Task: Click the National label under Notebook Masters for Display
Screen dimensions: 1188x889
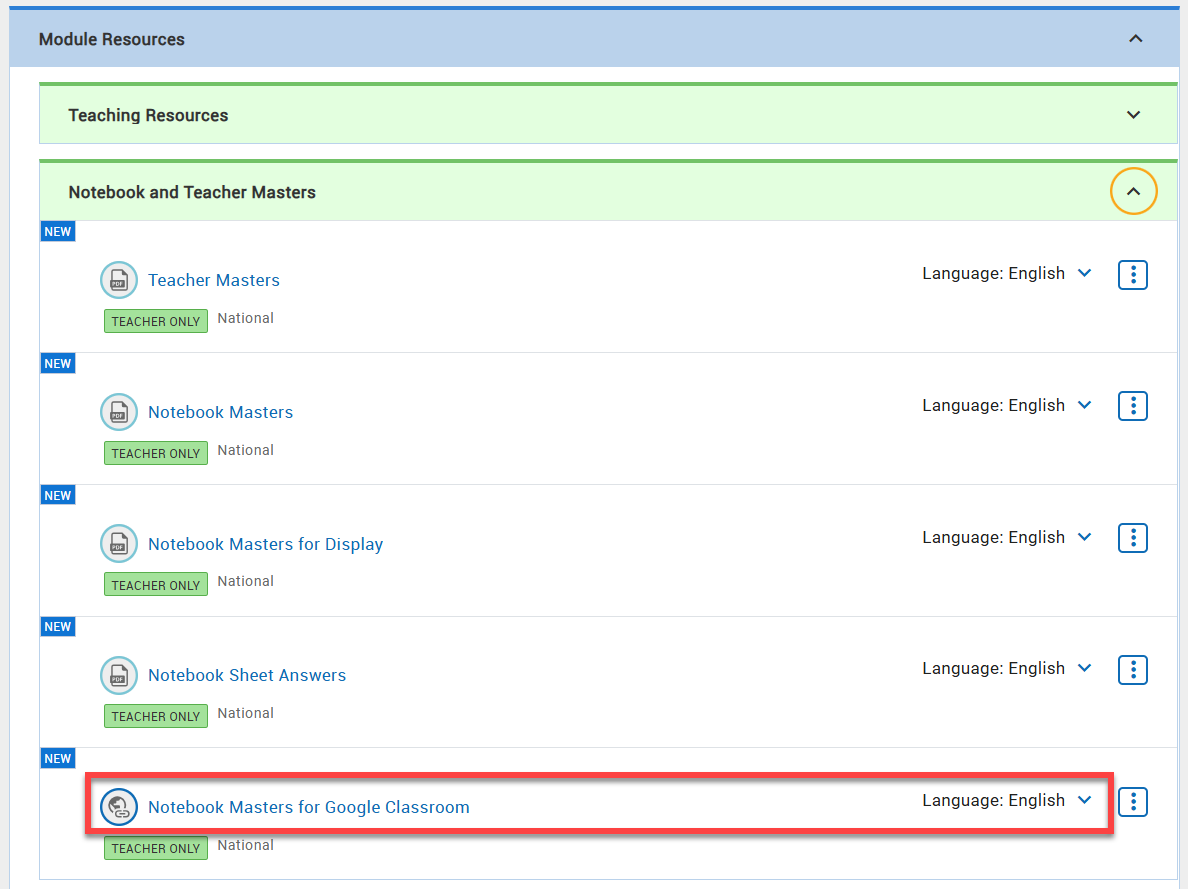Action: coord(245,581)
